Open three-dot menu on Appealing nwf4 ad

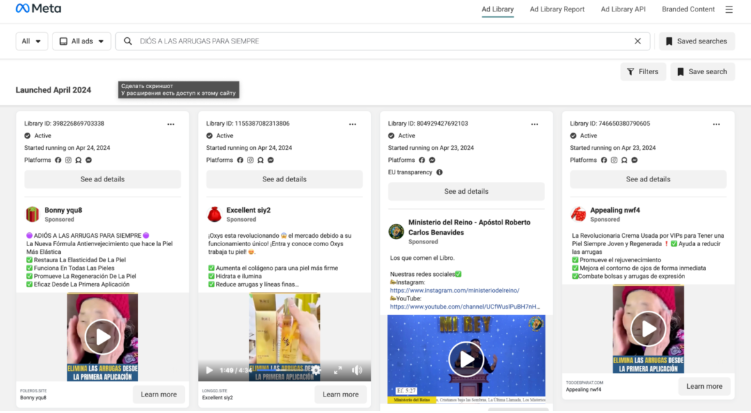click(717, 123)
